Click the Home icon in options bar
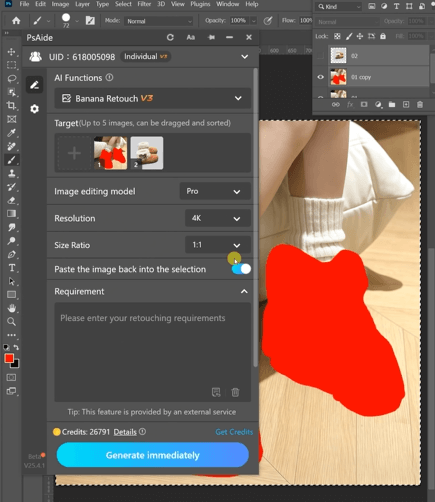 [16, 21]
